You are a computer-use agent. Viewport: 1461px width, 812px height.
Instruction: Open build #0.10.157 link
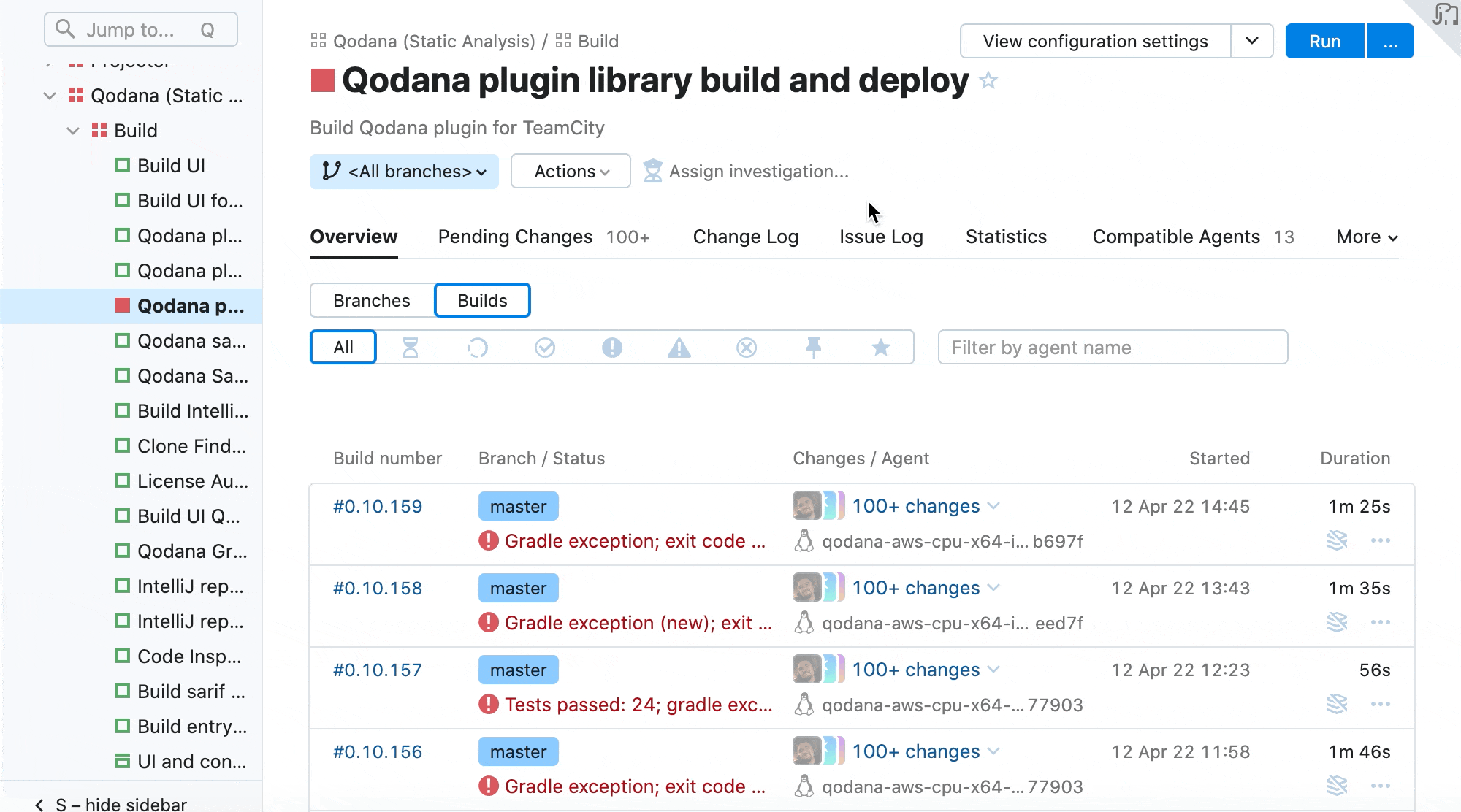click(x=378, y=670)
